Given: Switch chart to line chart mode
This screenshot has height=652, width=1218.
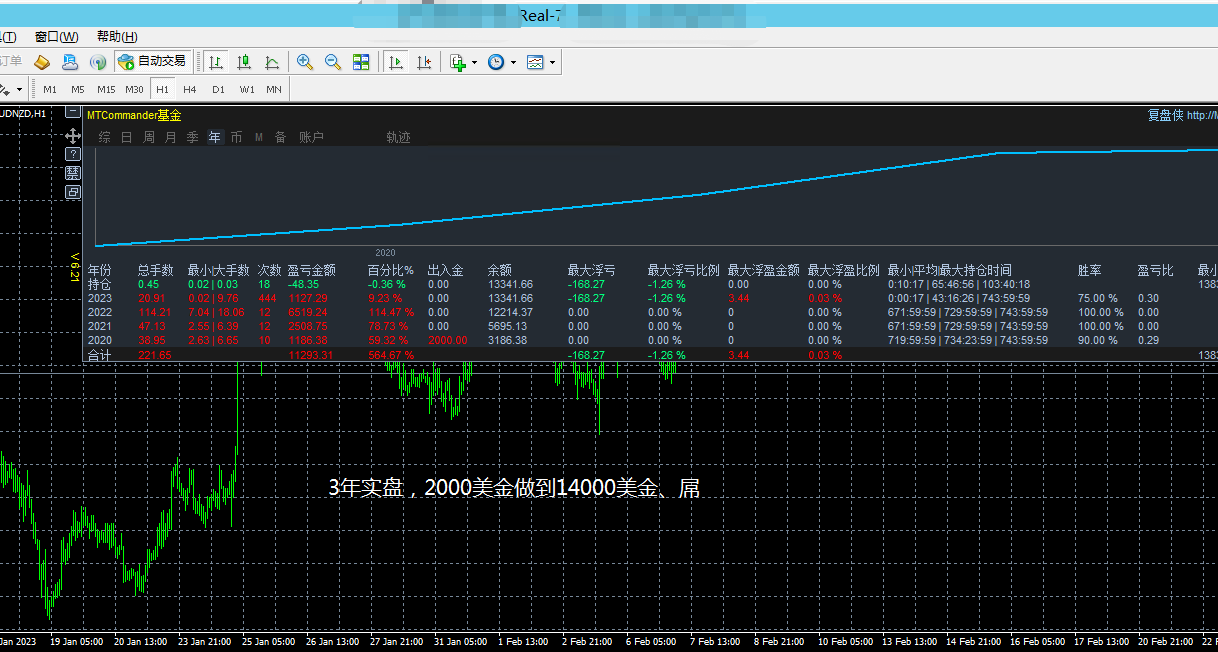Looking at the screenshot, I should pos(272,62).
